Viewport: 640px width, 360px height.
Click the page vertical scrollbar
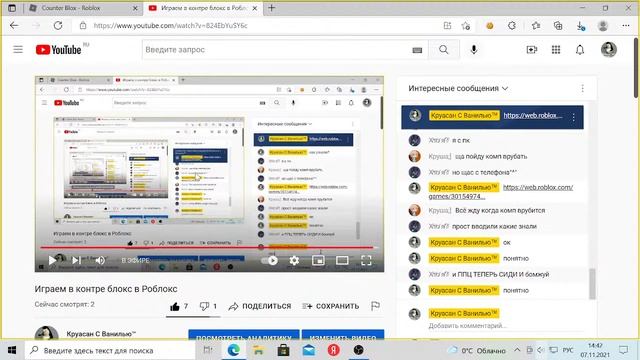(x=636, y=68)
